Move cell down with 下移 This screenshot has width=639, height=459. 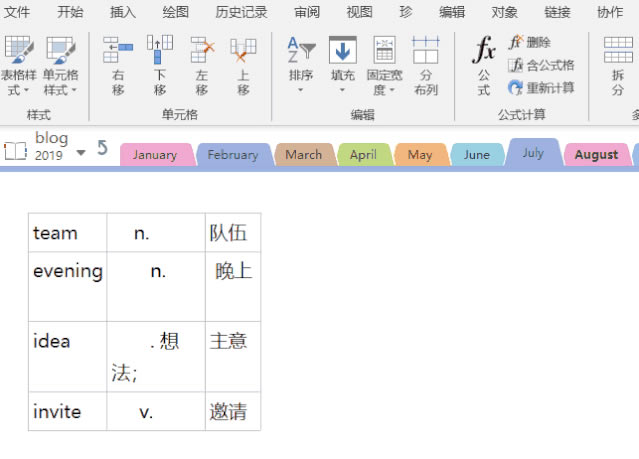pos(160,65)
